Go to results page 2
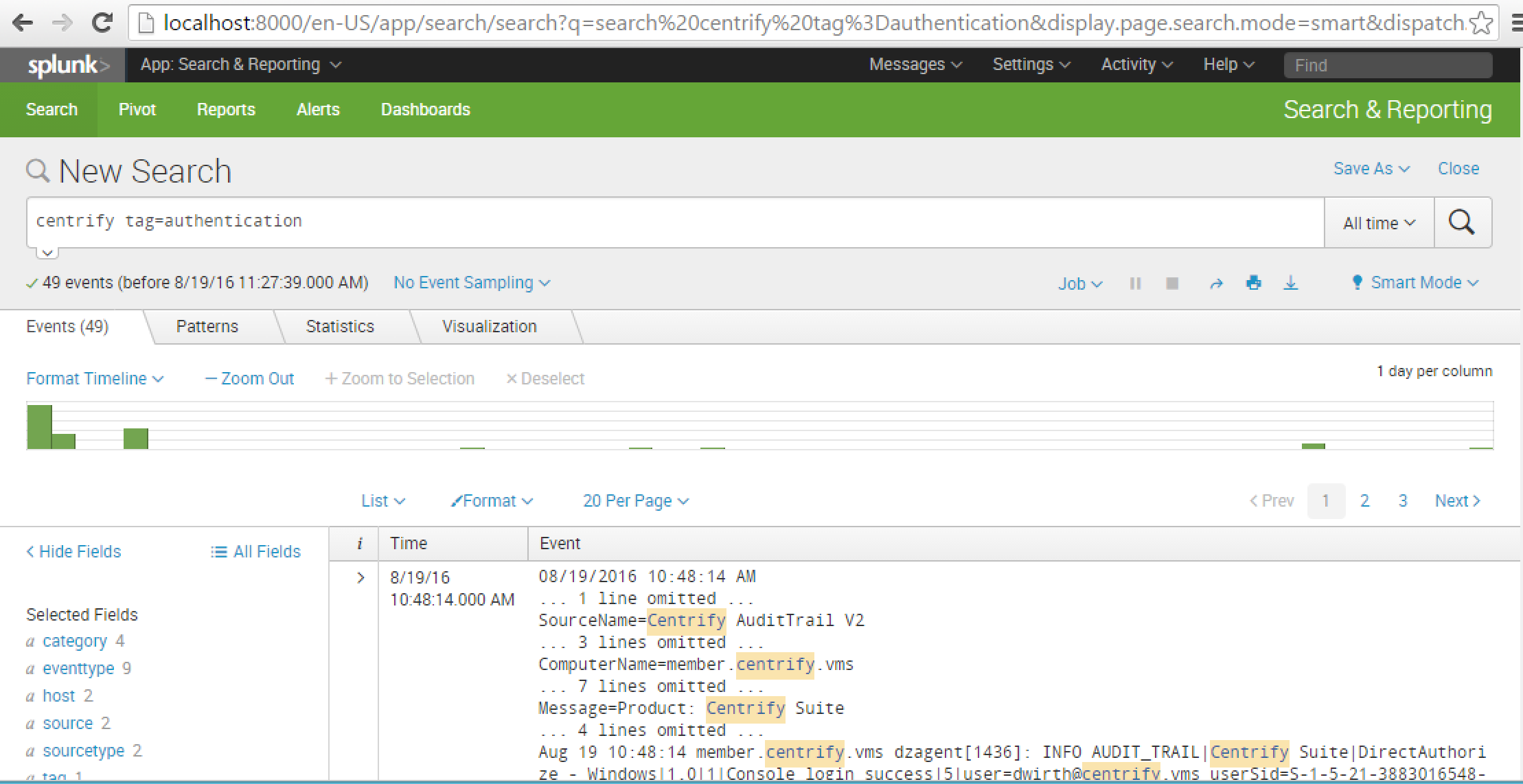1523x784 pixels. click(1365, 501)
